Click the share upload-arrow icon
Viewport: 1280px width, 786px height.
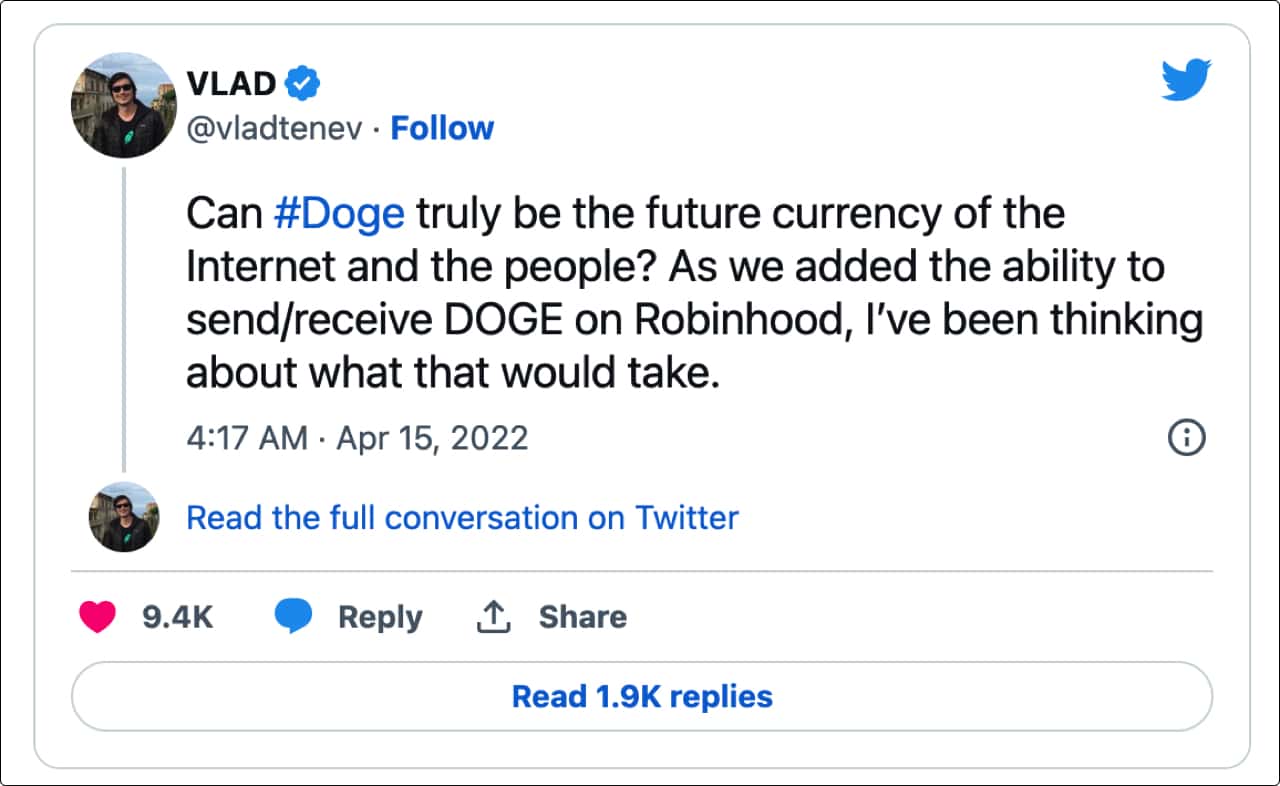(x=492, y=616)
